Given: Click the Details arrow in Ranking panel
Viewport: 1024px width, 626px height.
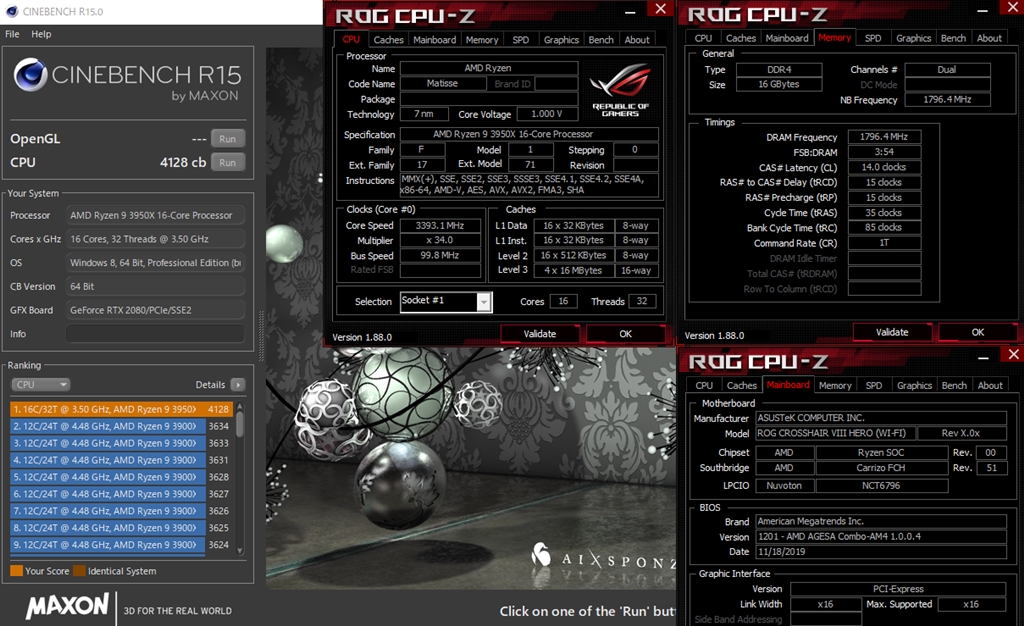Looking at the screenshot, I should [x=236, y=384].
